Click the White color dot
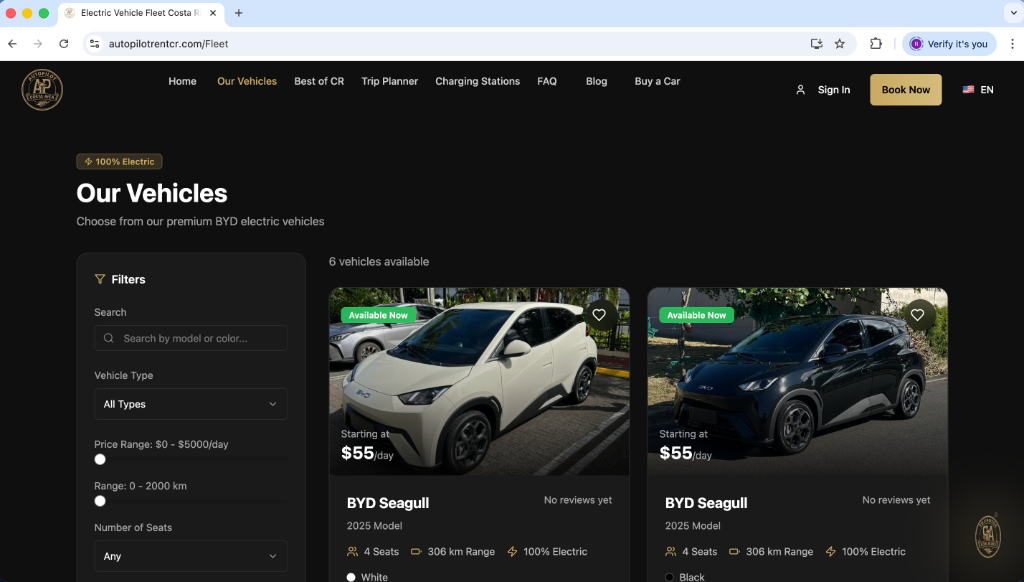1024x582 pixels. tap(351, 577)
